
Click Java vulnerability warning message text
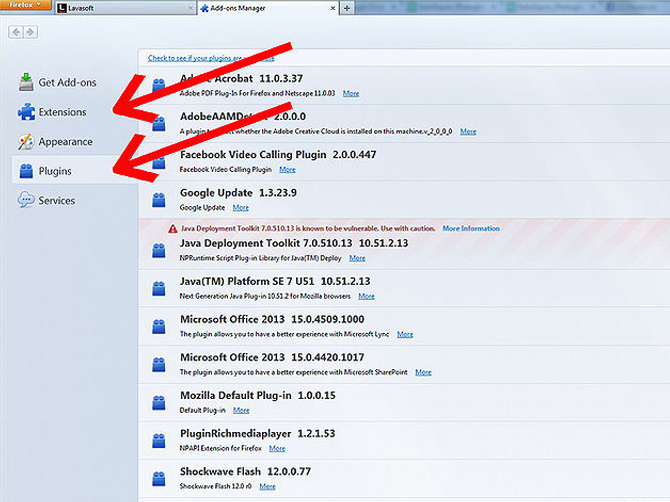308,229
